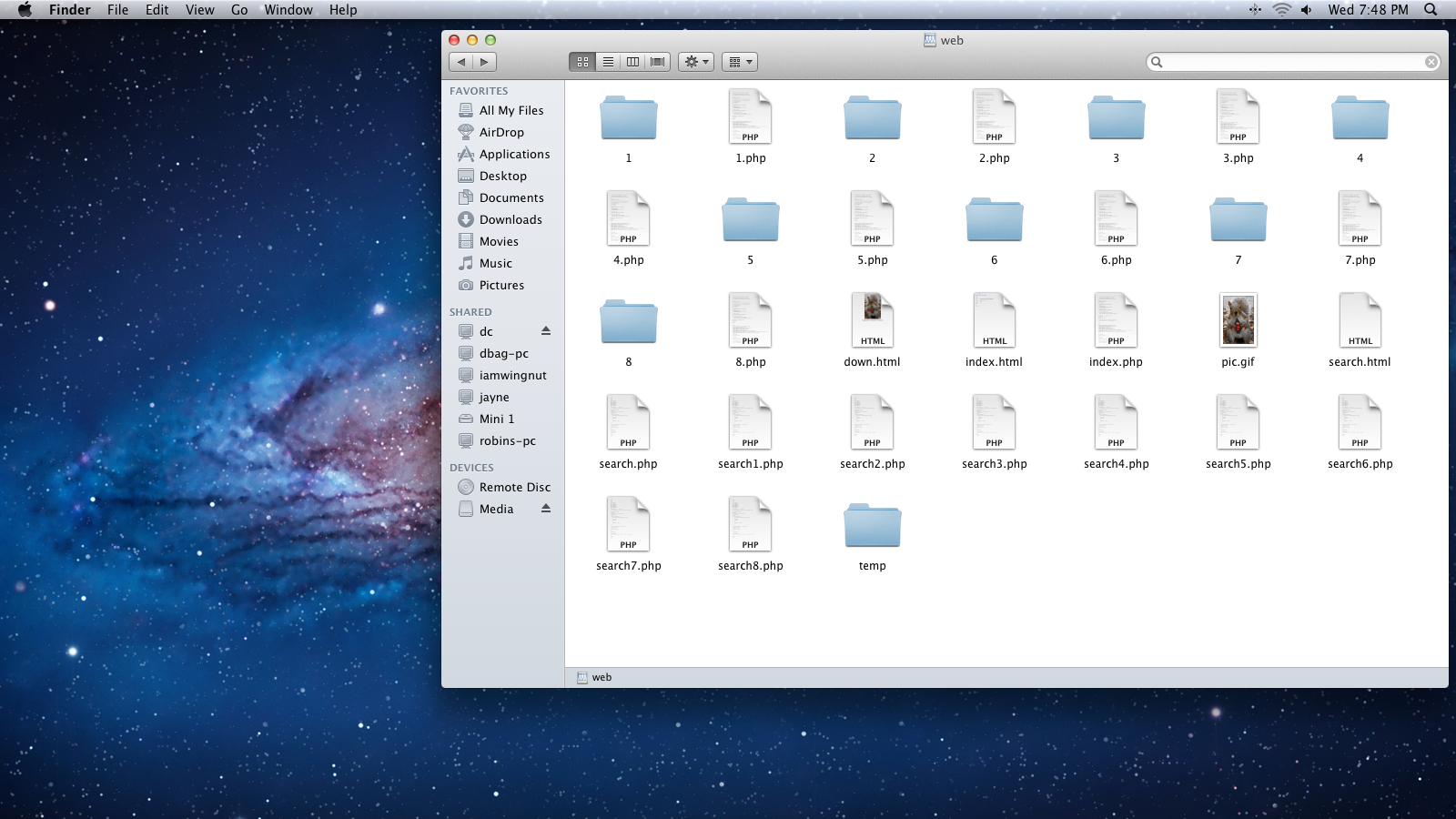Open the Action gear dropdown menu
The height and width of the screenshot is (819, 1456).
[696, 62]
